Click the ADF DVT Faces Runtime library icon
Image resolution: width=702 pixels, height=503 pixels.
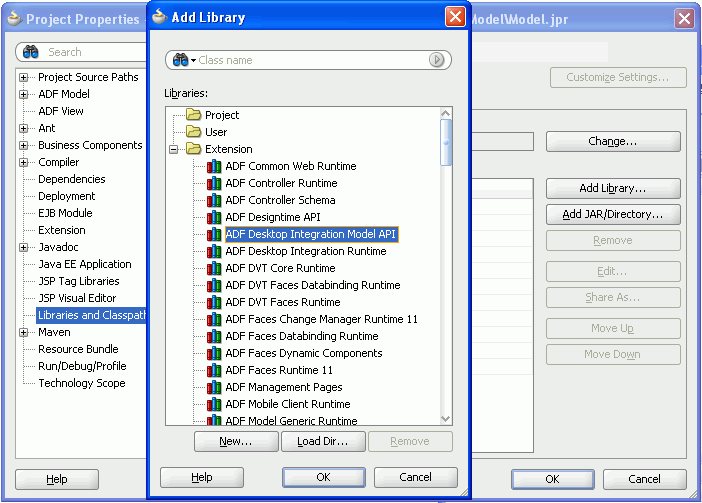214,303
